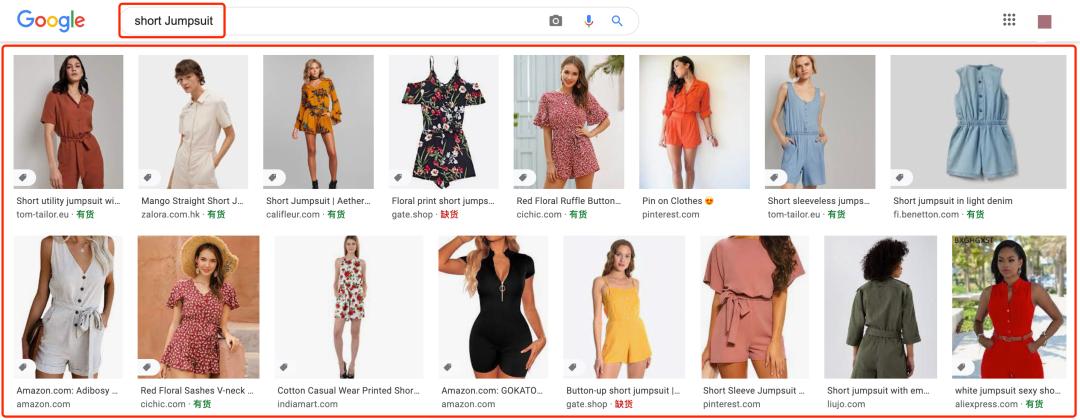Open the brown short utility jumpsuit image
1080x420 pixels.
69,122
